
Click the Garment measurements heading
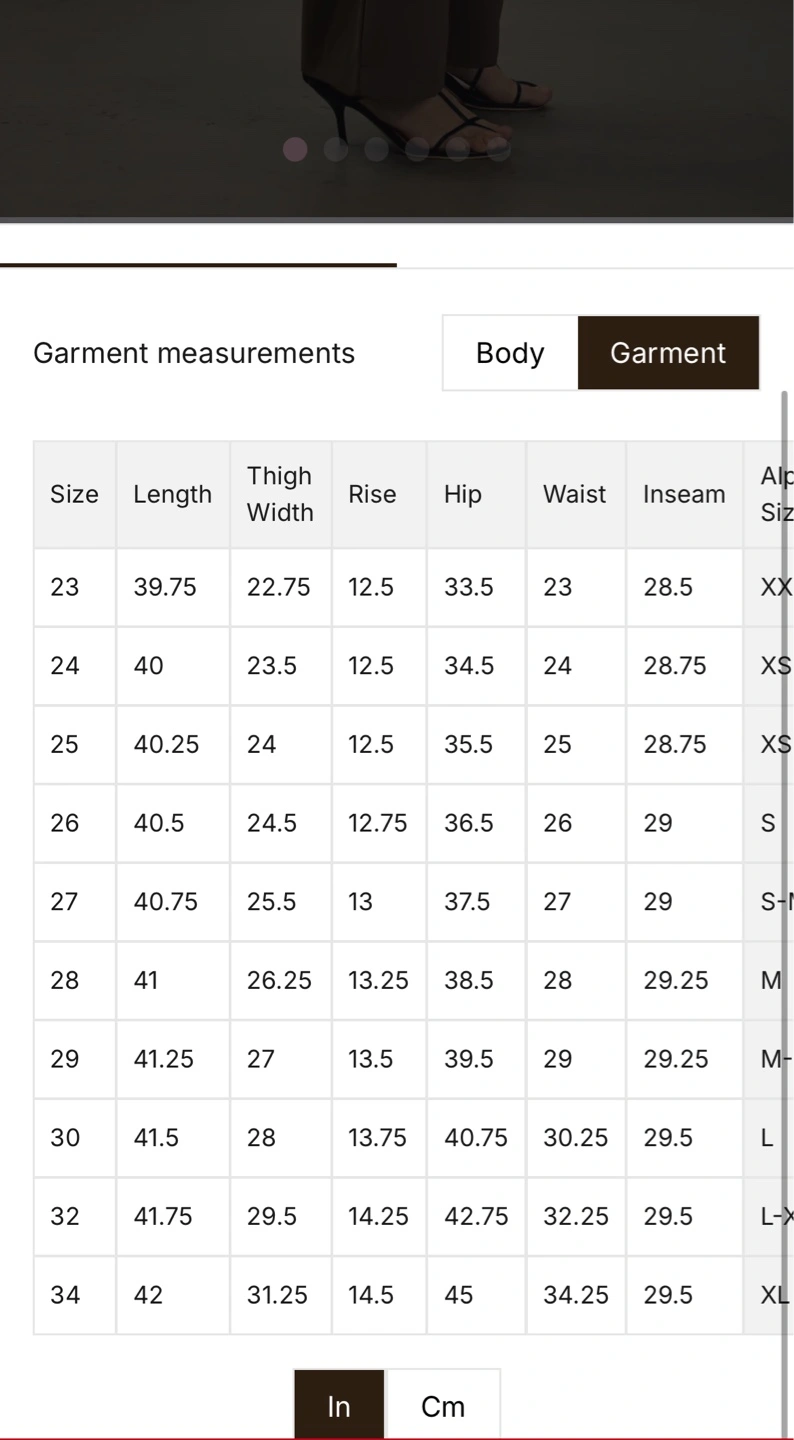194,353
